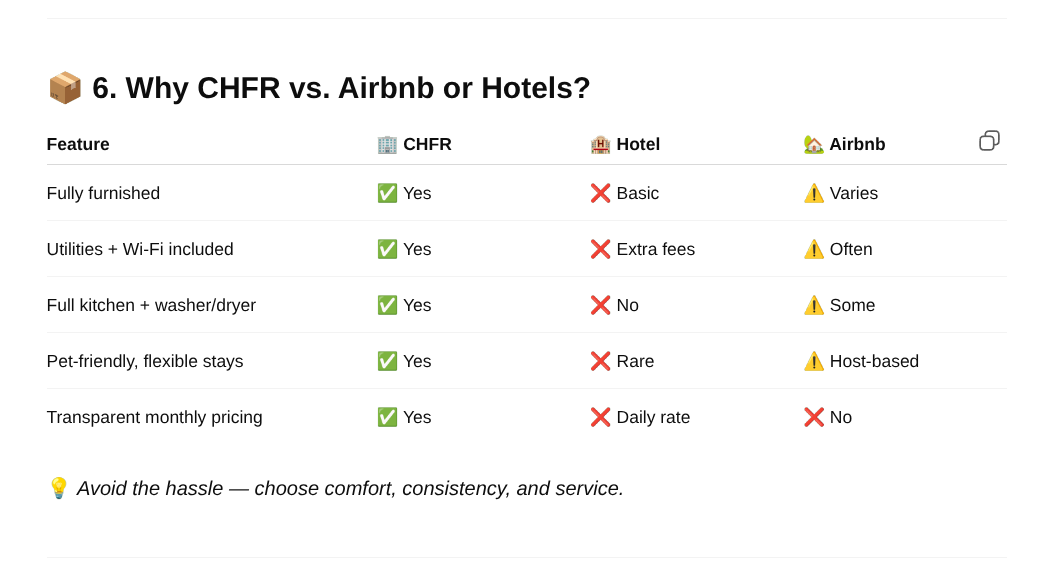Click the warning icon next to Varies

coord(814,193)
